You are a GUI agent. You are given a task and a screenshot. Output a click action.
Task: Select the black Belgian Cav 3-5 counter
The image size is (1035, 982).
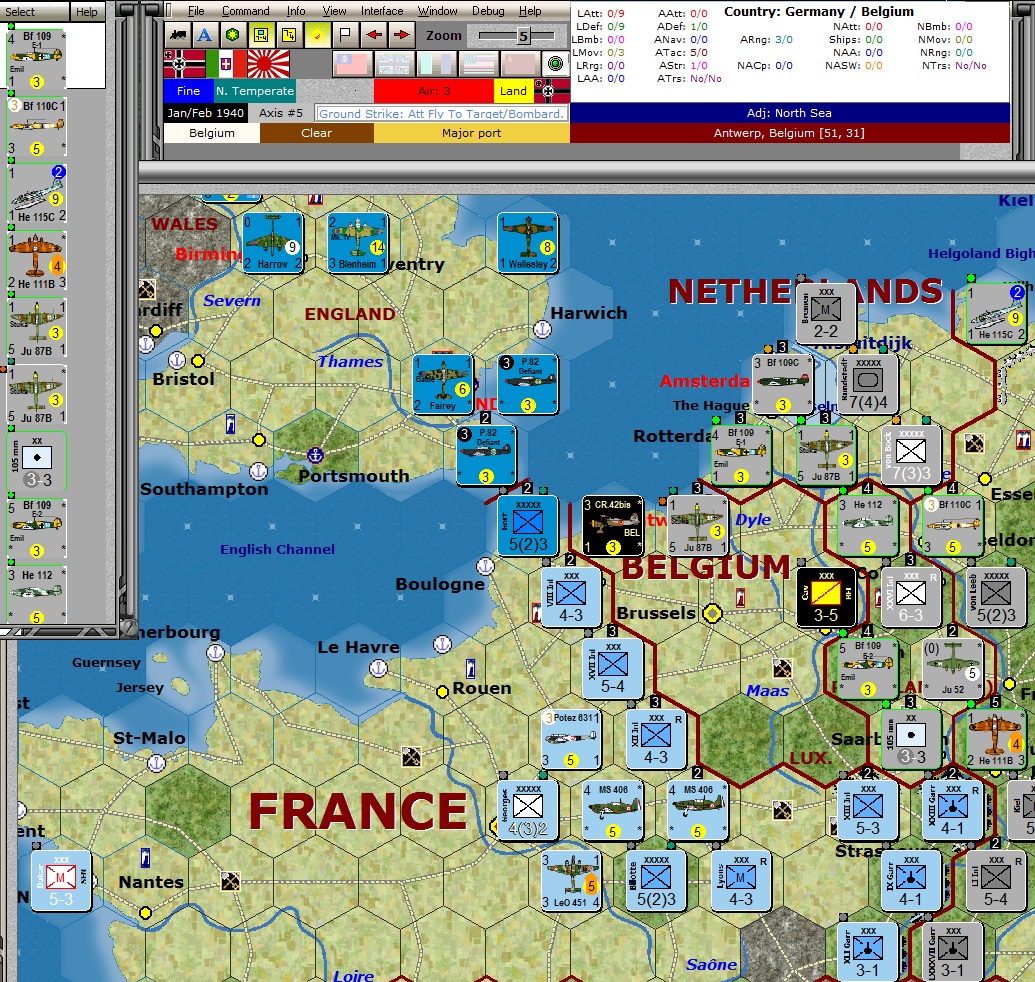point(826,597)
